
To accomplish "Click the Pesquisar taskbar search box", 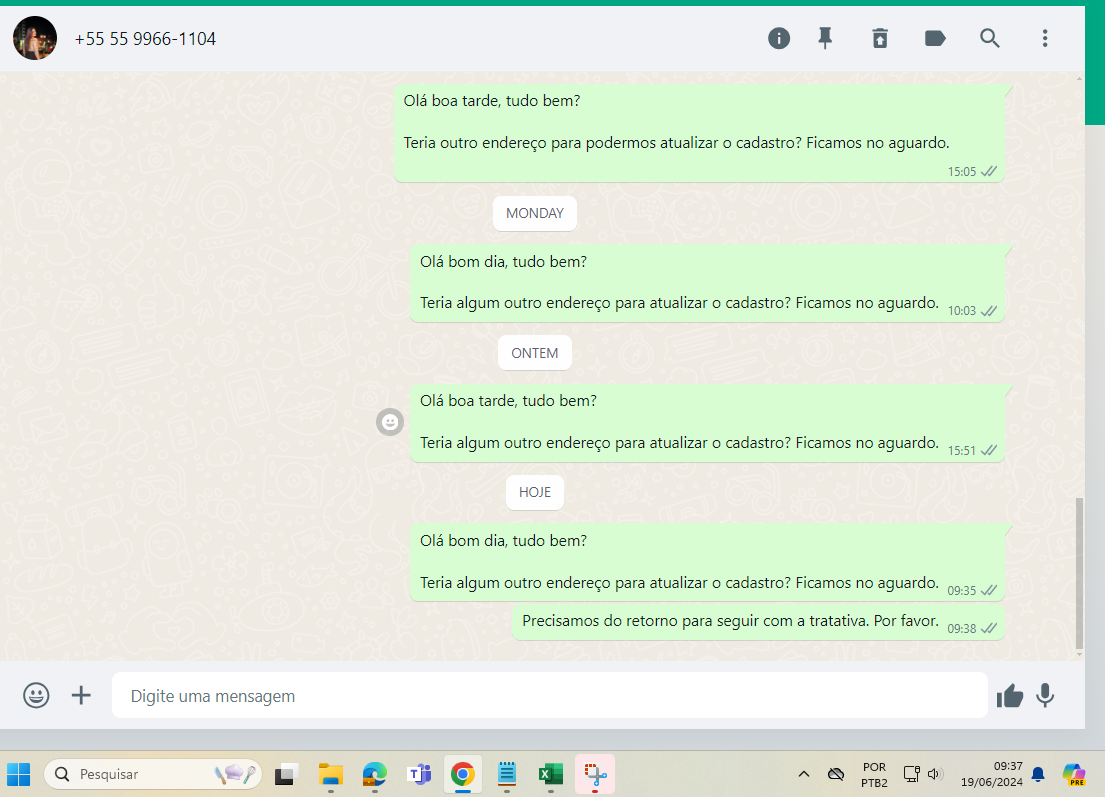I will (153, 774).
